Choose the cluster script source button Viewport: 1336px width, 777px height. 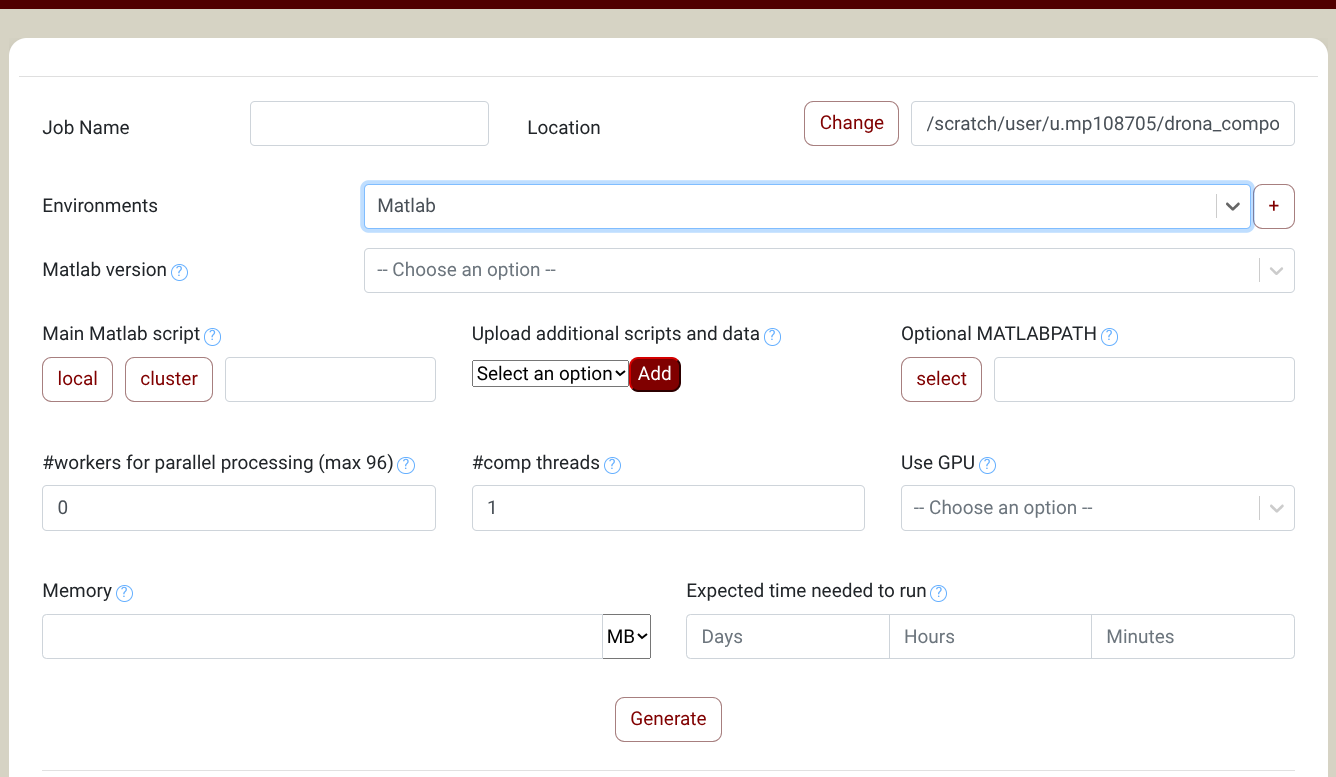click(168, 379)
